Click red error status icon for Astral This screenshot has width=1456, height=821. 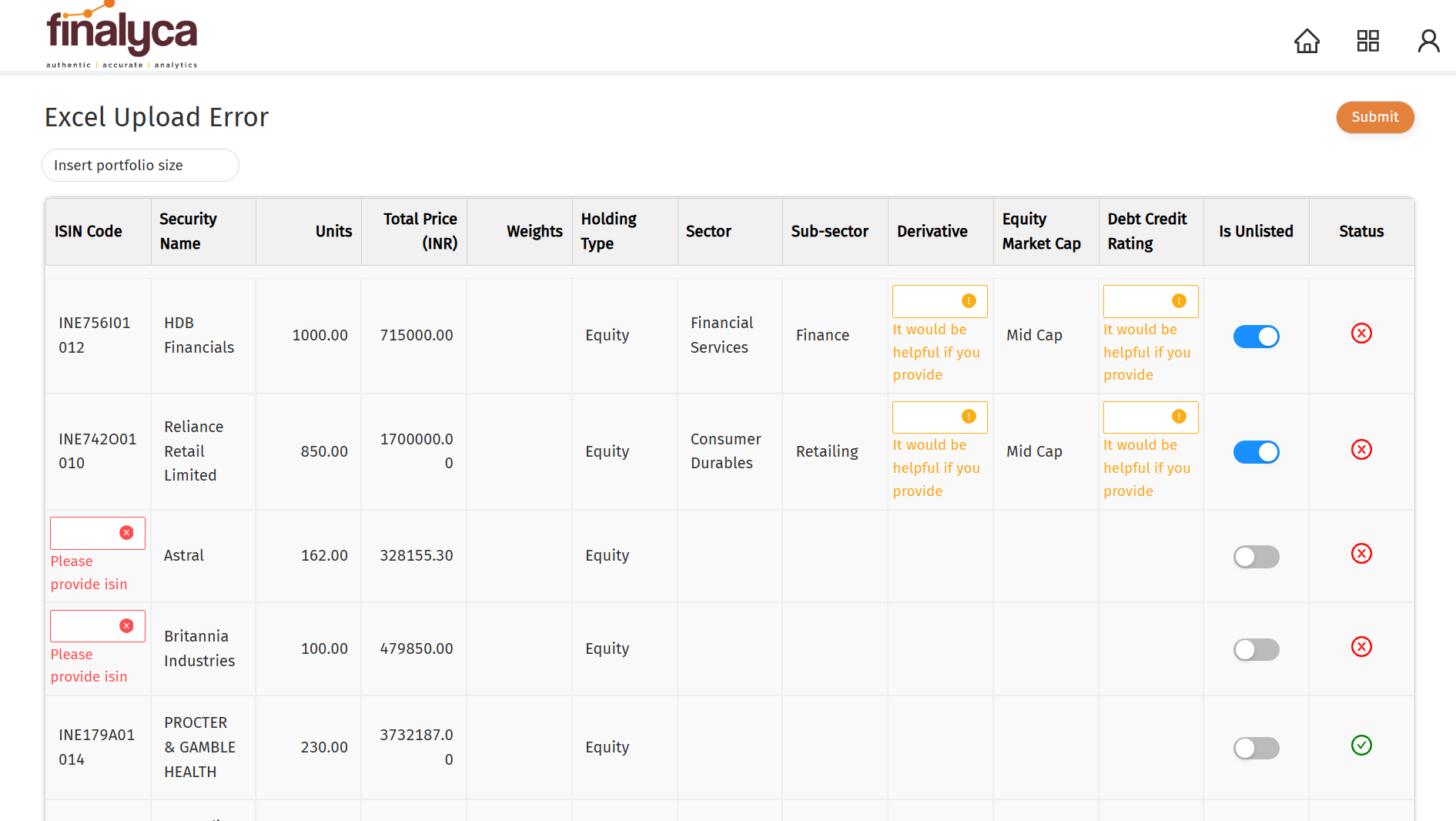coord(1361,554)
